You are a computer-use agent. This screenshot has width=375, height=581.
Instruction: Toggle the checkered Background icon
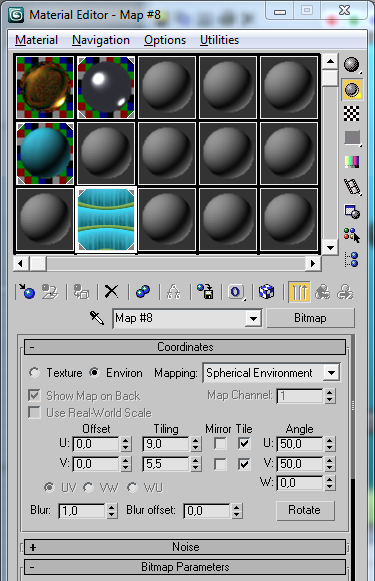click(352, 114)
